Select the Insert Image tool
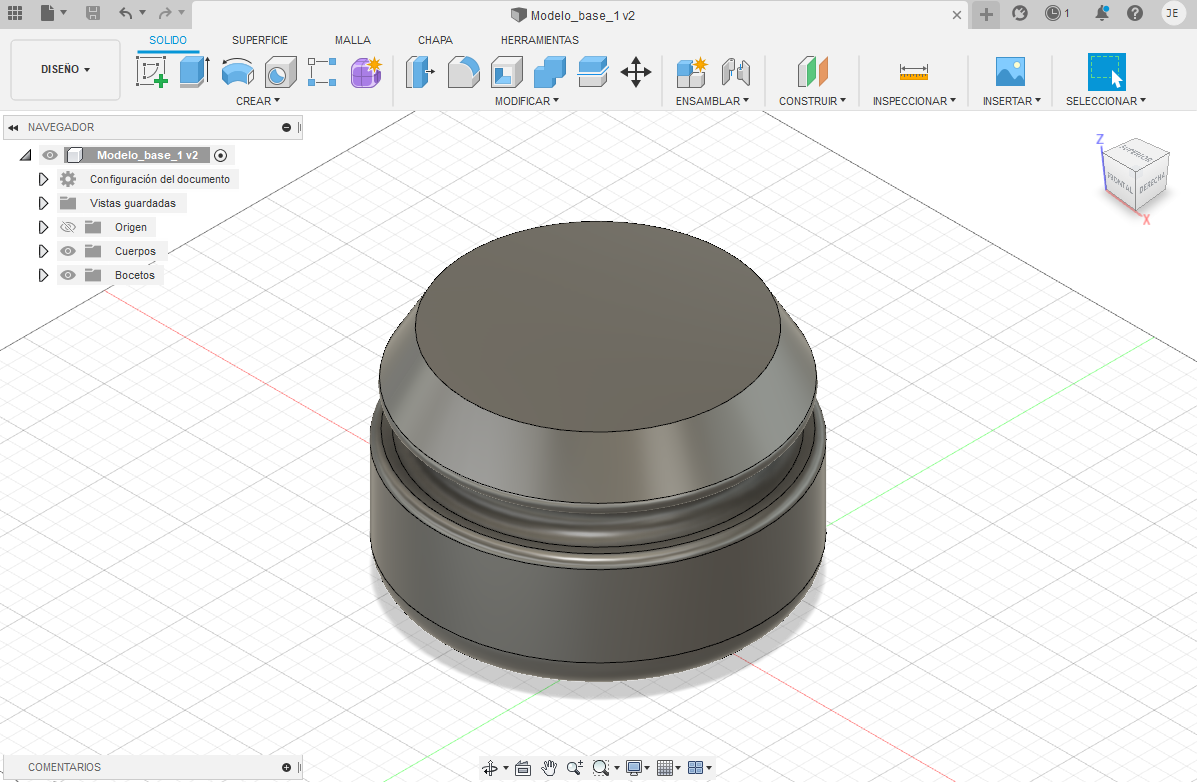Image resolution: width=1197 pixels, height=782 pixels. point(1011,71)
